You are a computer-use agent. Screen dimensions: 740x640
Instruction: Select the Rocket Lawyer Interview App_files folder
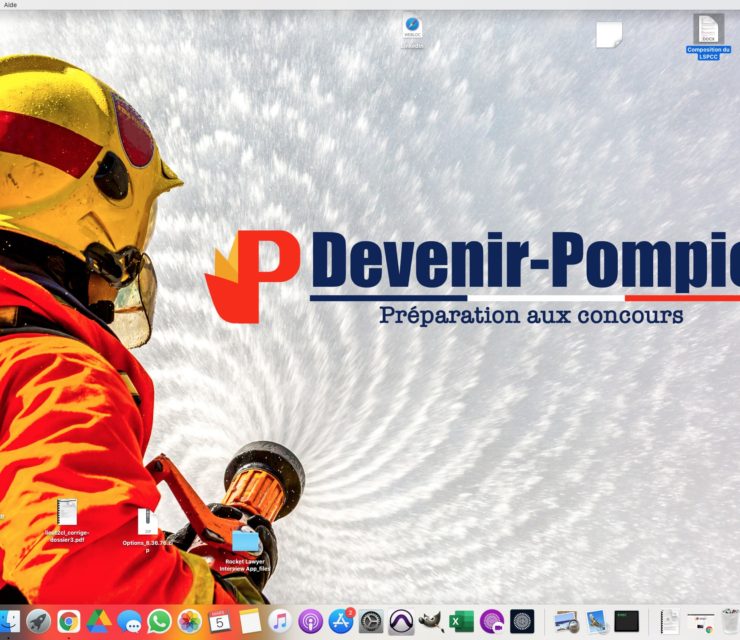[x=245, y=541]
